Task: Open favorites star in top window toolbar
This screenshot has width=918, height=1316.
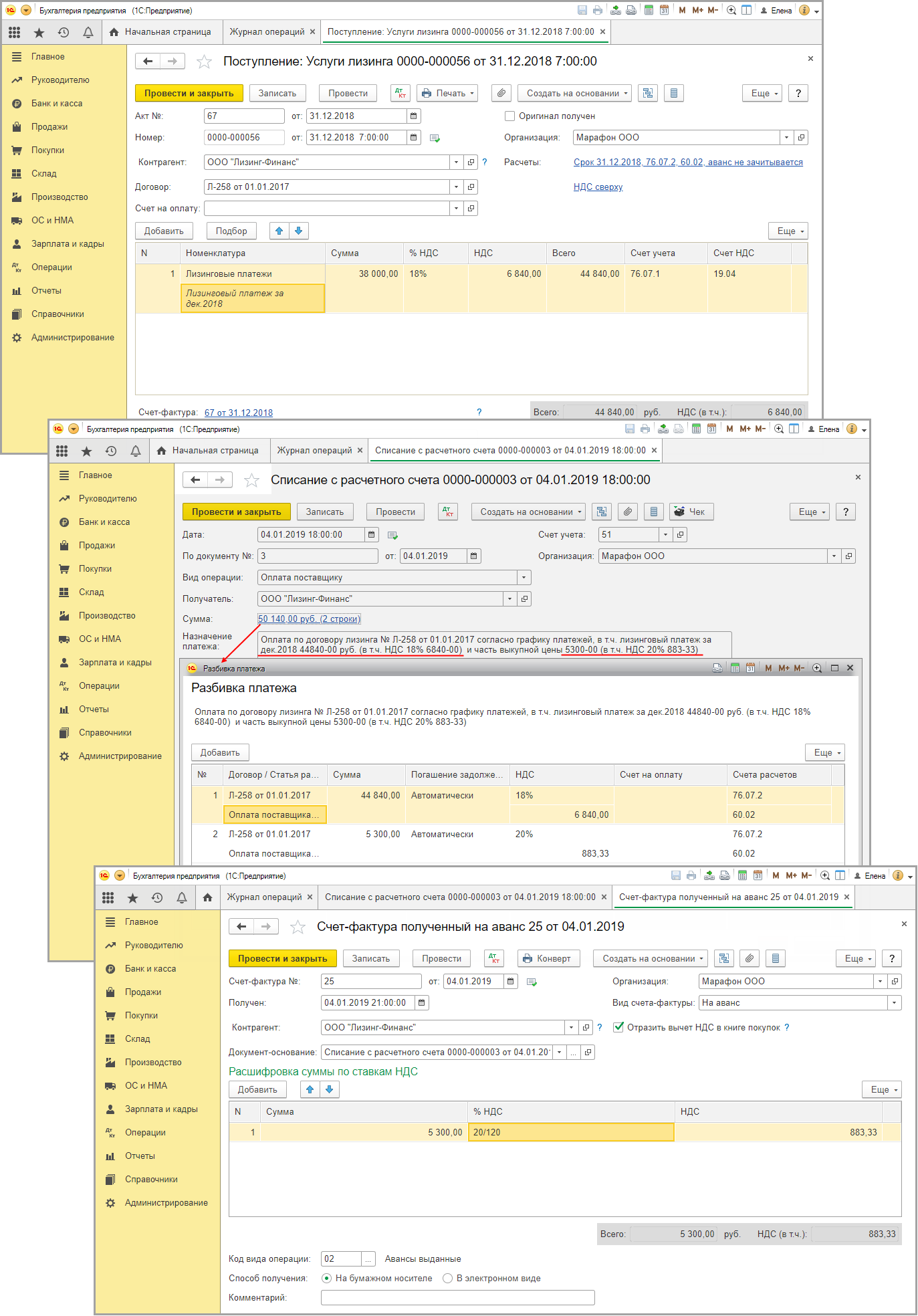Action: click(x=39, y=32)
